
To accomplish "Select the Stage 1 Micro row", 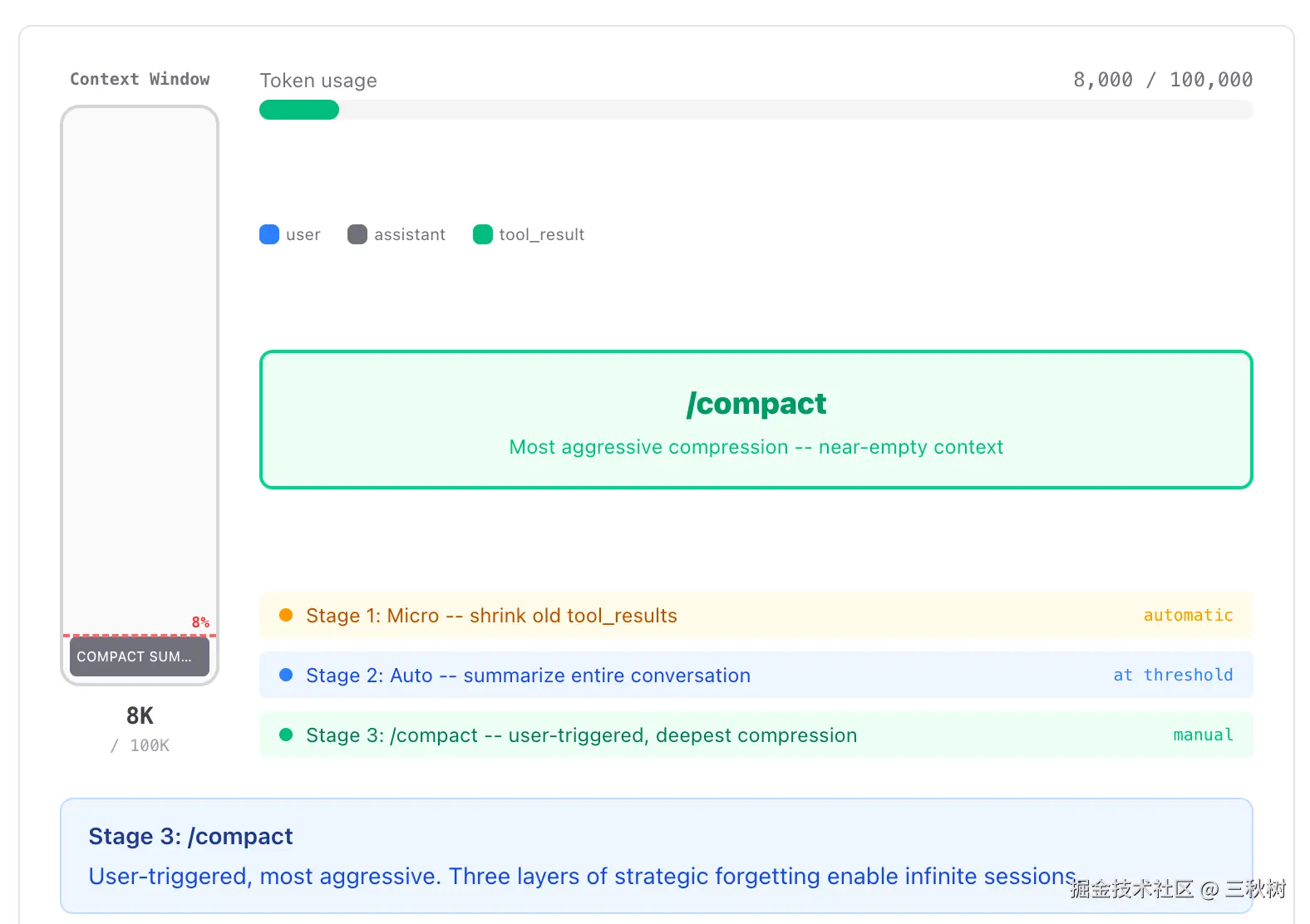I will (x=755, y=615).
